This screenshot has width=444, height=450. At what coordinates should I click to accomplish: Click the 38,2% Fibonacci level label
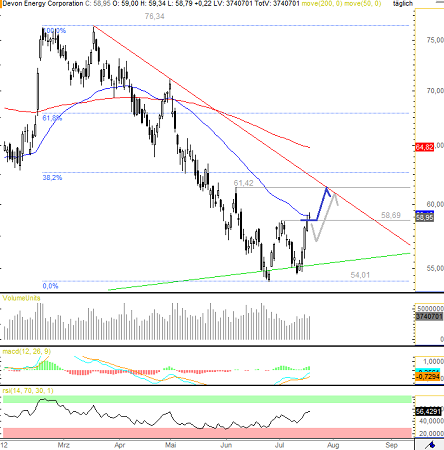(52, 178)
